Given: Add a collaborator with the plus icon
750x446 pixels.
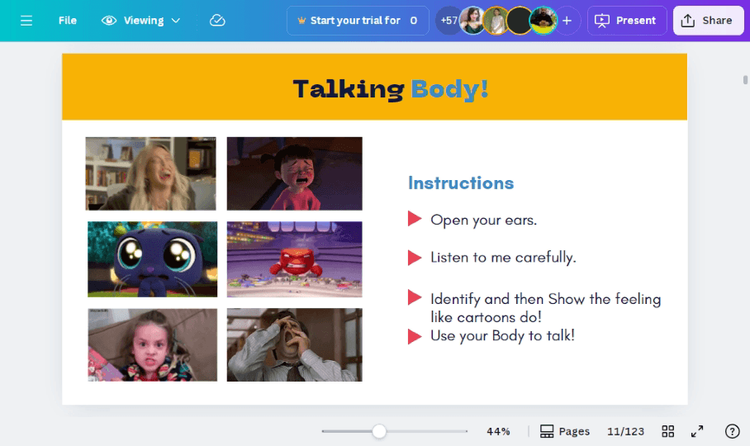Looking at the screenshot, I should click(567, 21).
